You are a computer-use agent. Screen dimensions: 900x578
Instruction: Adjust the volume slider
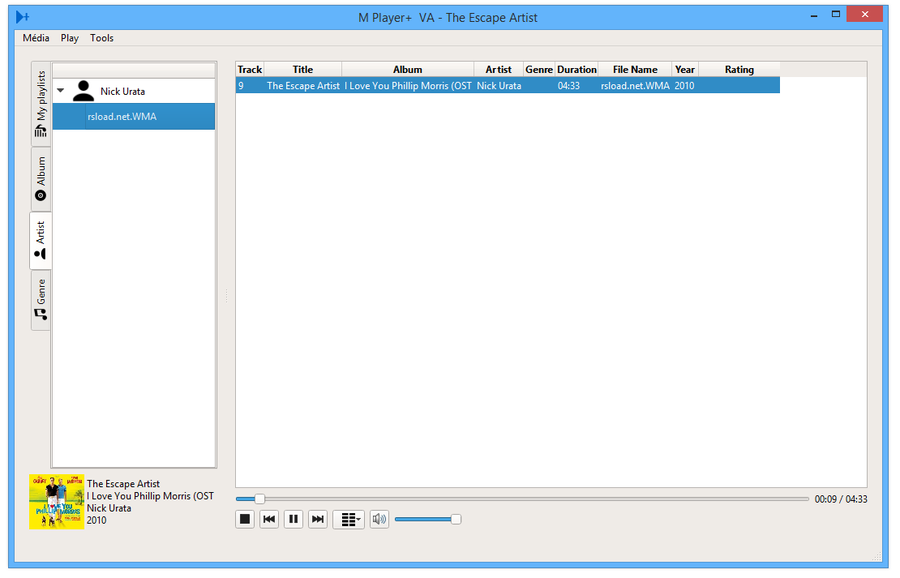click(428, 519)
